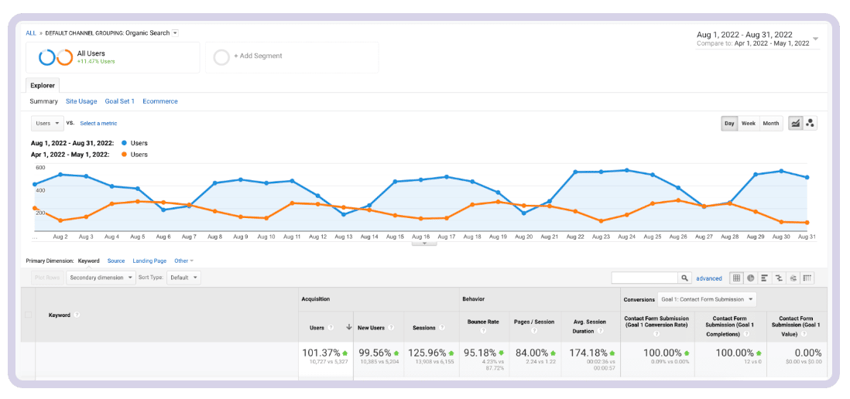This screenshot has width=850, height=399.
Task: Open the Sort Type Default dropdown
Action: tap(183, 278)
